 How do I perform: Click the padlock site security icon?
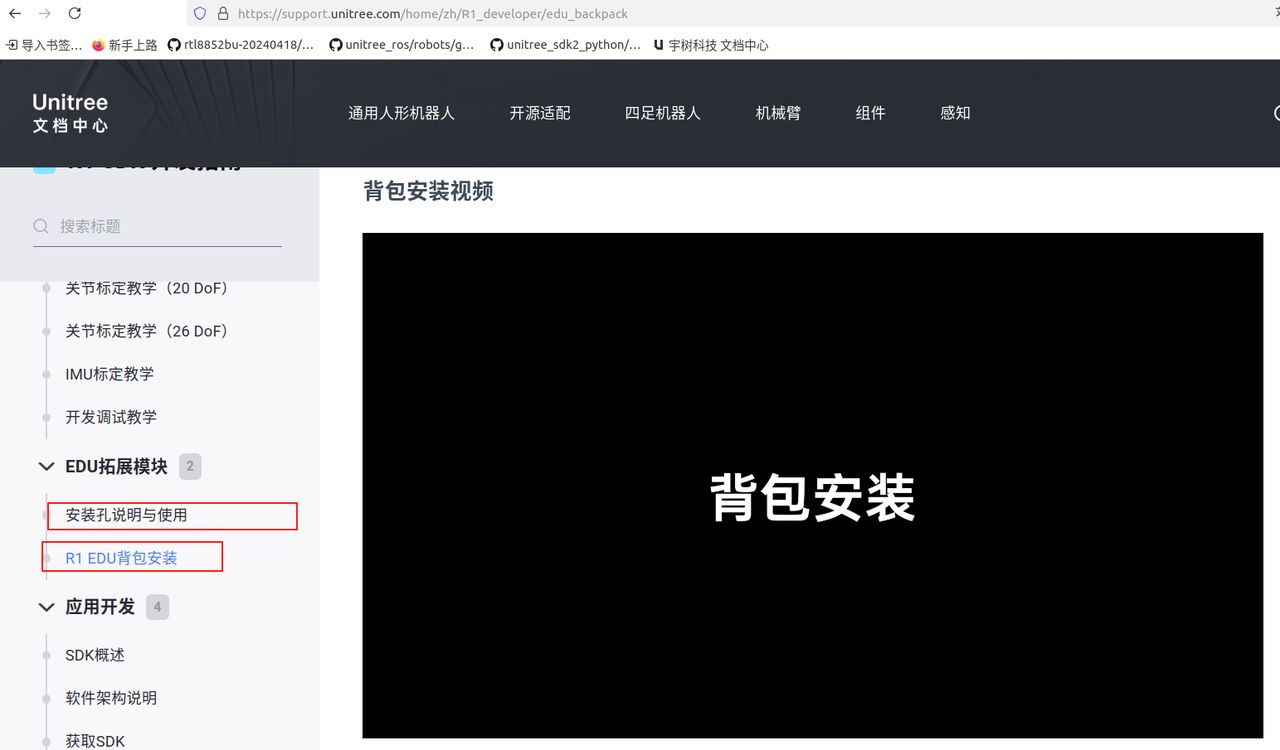click(222, 14)
